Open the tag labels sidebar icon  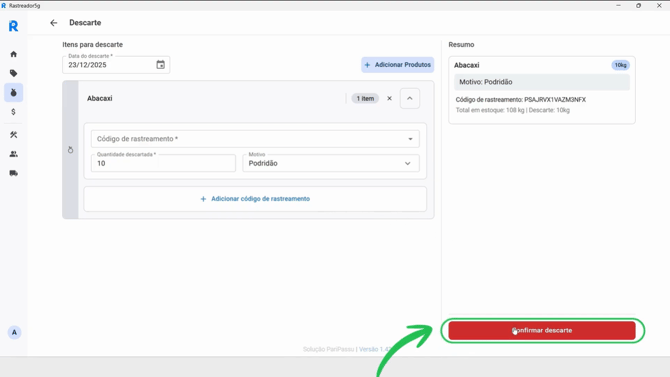14,74
